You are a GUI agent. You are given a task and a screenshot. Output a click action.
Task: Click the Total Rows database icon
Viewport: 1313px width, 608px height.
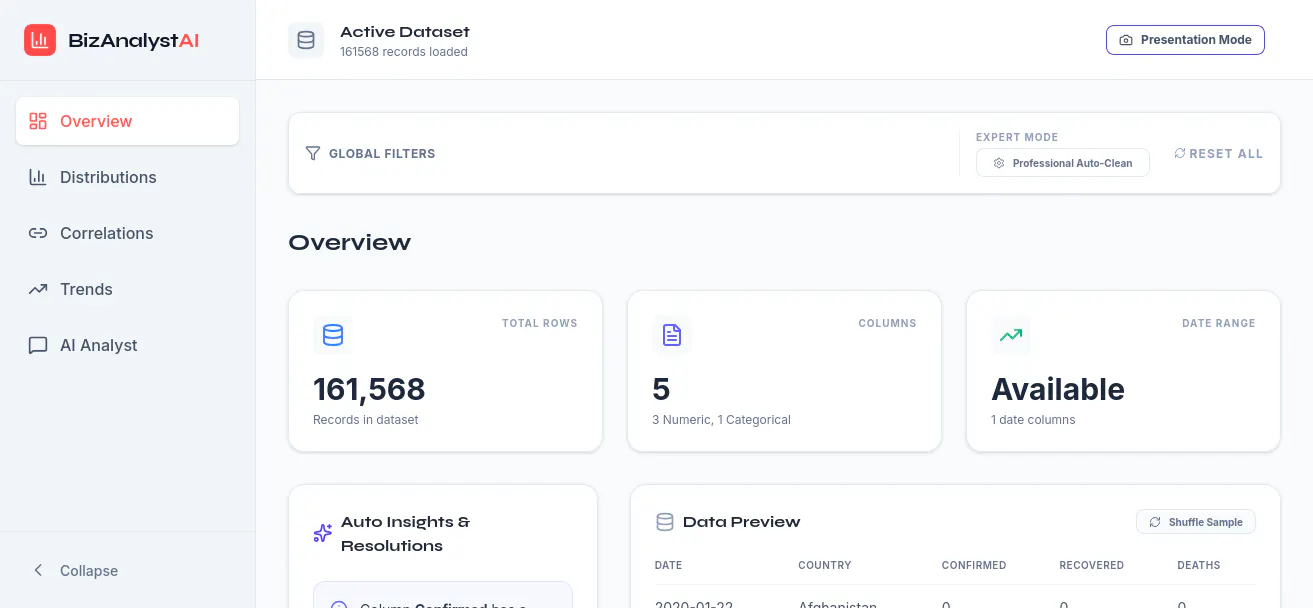pyautogui.click(x=333, y=335)
